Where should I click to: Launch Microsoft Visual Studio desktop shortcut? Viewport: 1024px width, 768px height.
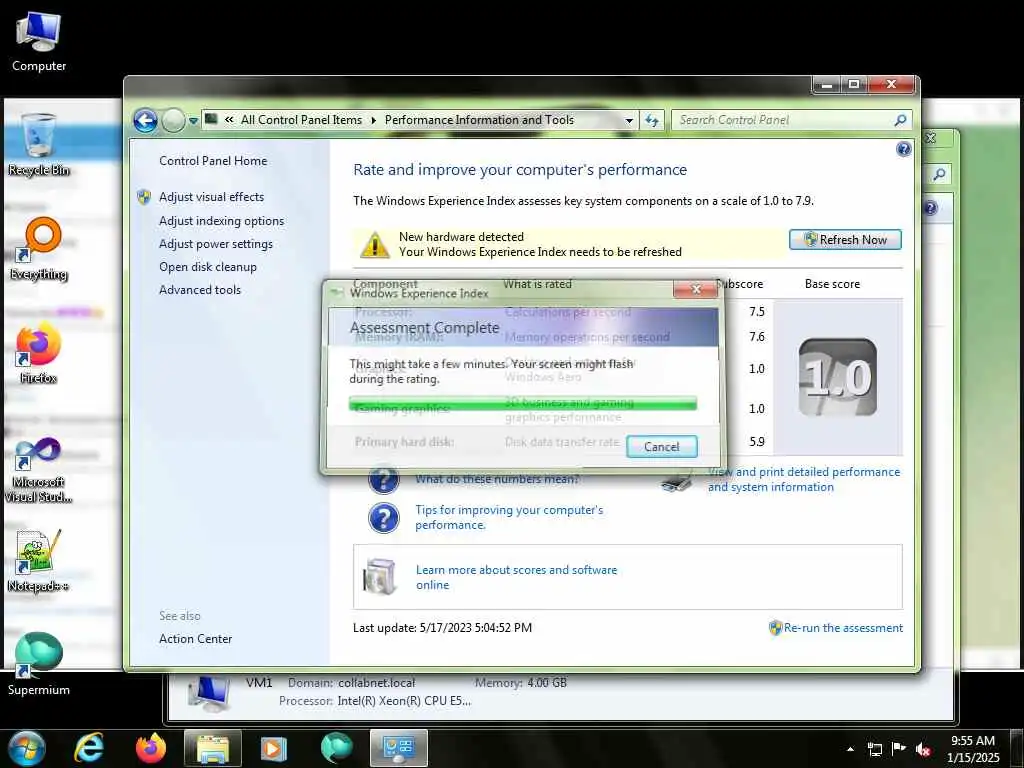pyautogui.click(x=39, y=470)
